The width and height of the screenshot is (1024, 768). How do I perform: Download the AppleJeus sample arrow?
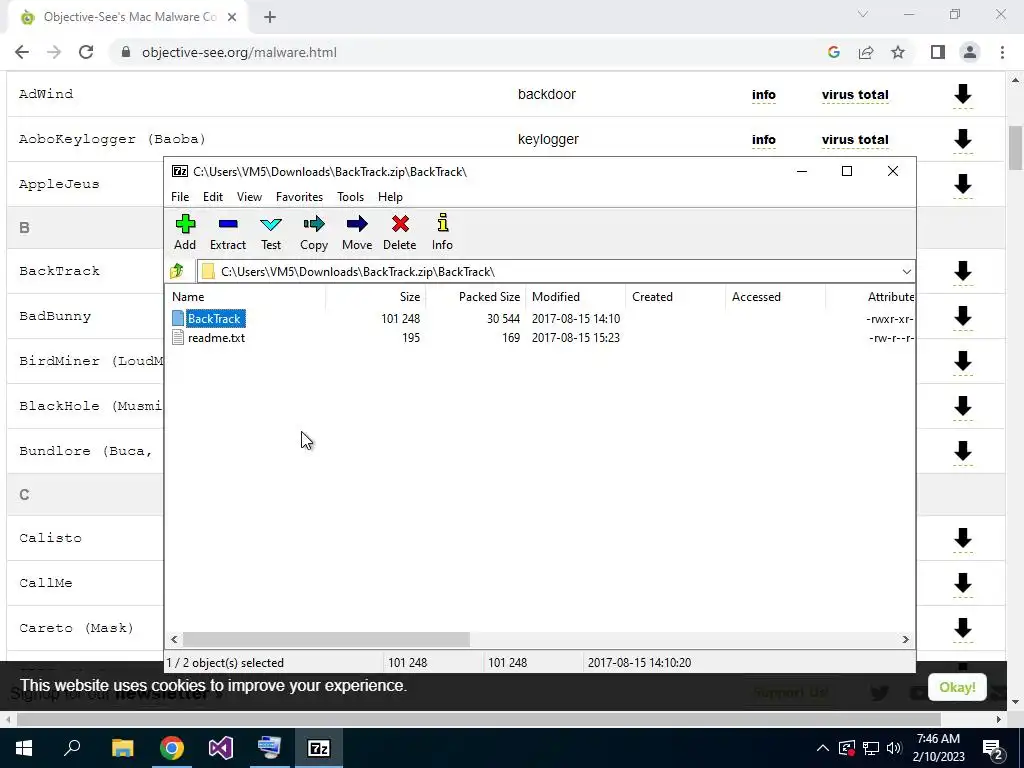point(963,184)
